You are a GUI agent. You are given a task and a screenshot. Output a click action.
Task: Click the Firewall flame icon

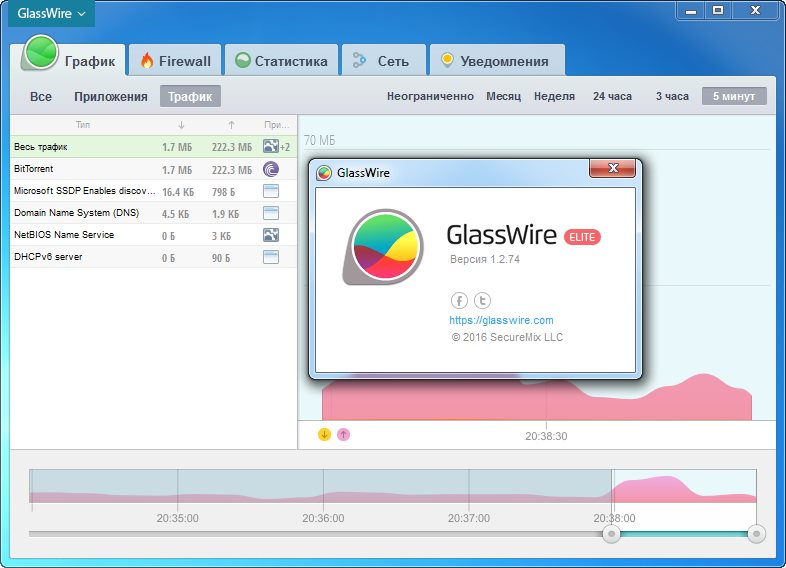tap(147, 61)
